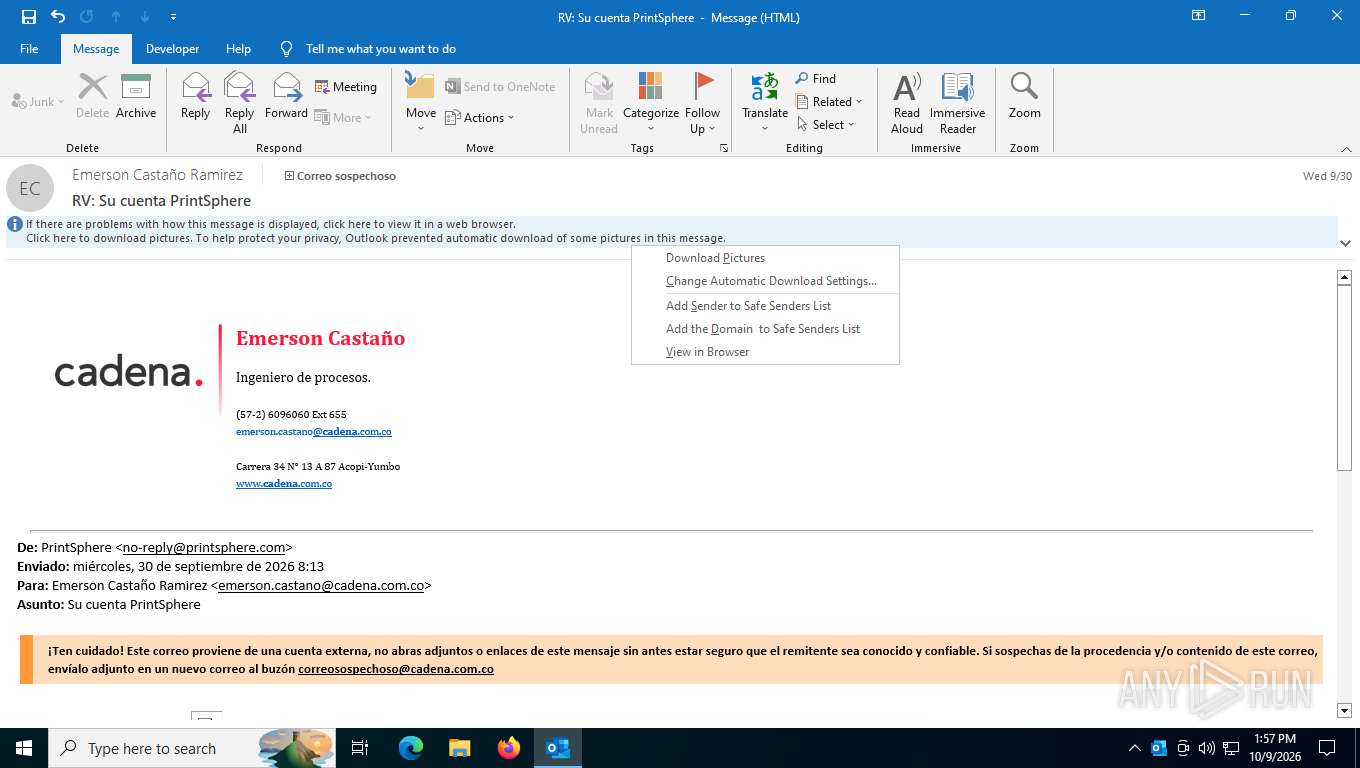Click Reply All in the Respond group
This screenshot has width=1360, height=768.
click(x=239, y=102)
